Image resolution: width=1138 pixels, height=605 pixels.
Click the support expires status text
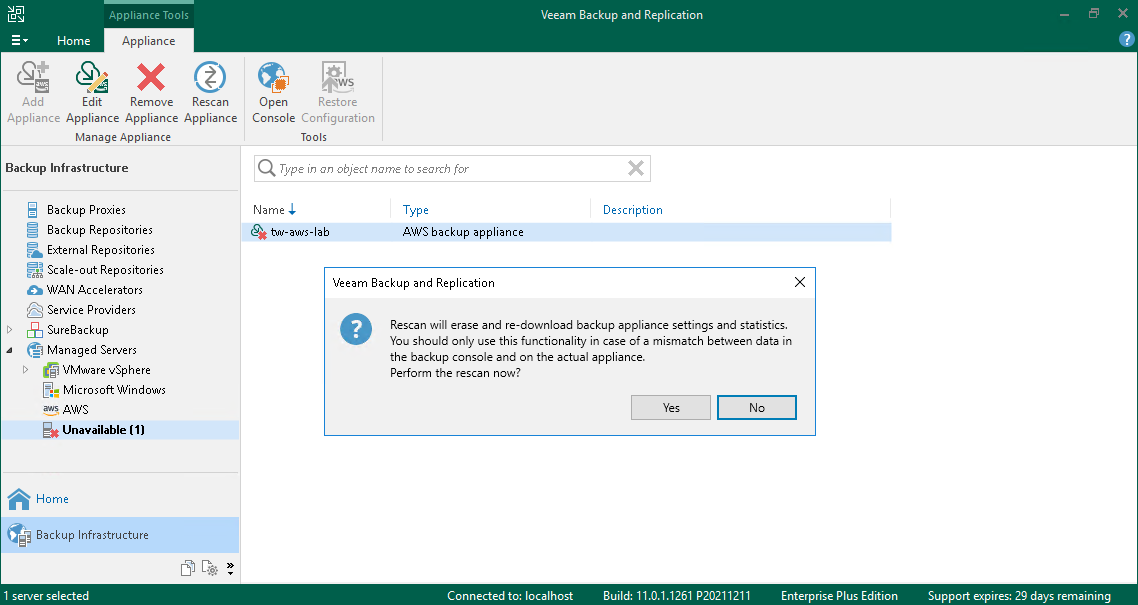click(1019, 596)
